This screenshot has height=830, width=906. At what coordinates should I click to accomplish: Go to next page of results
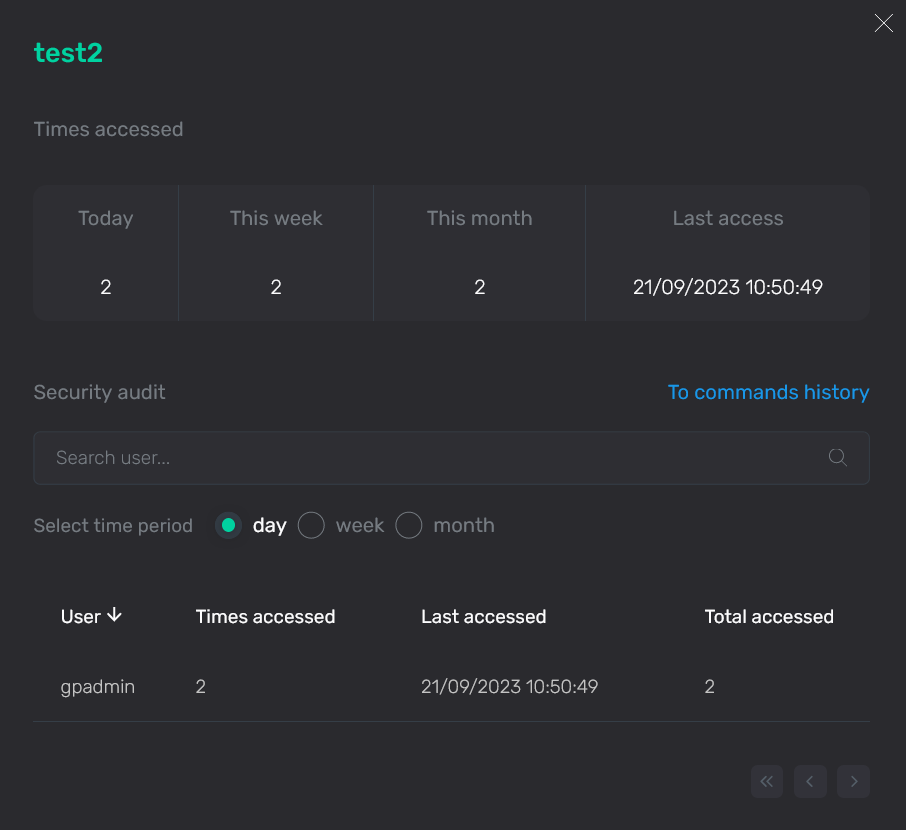pos(853,782)
